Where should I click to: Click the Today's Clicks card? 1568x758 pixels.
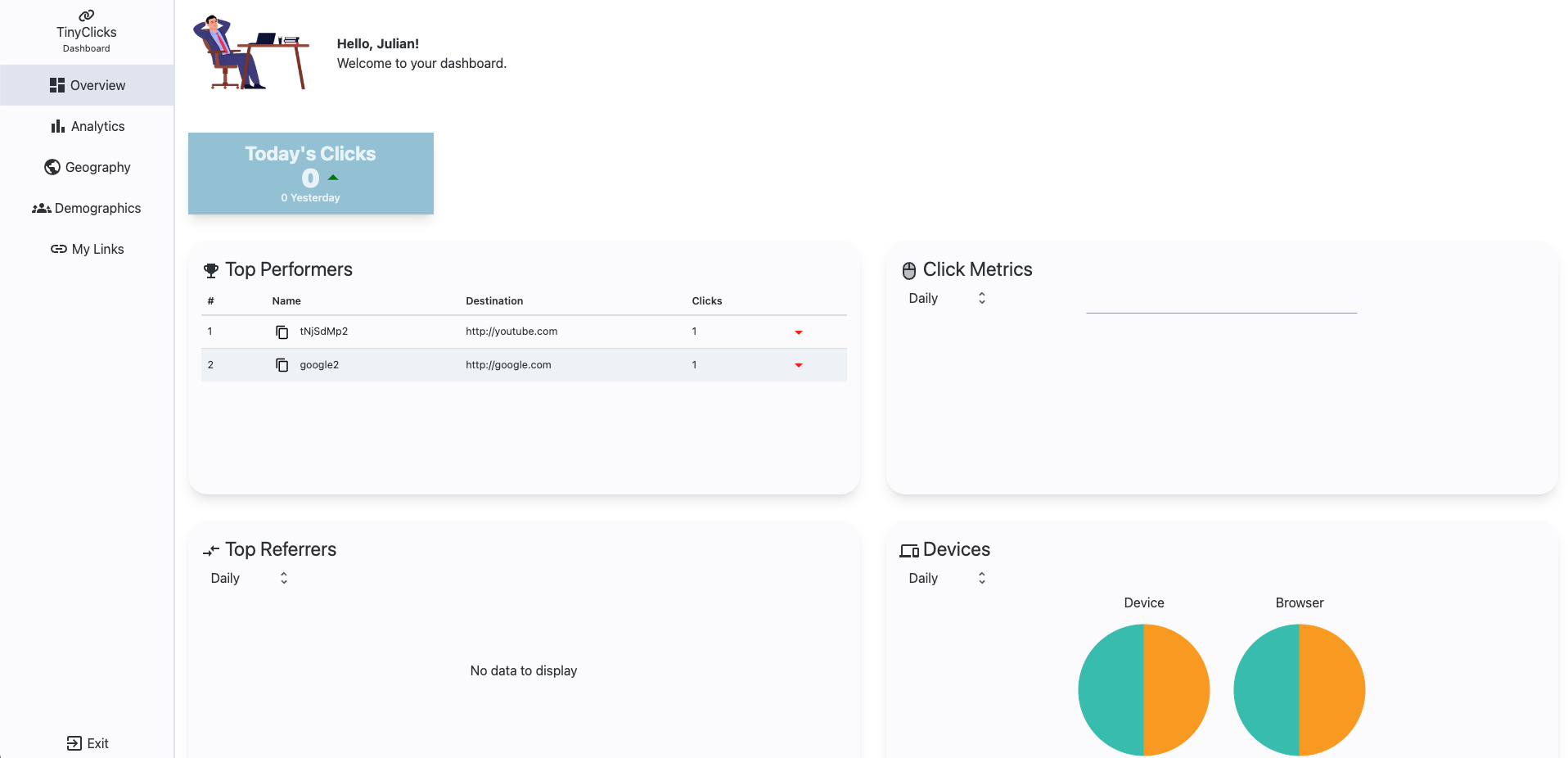coord(311,174)
